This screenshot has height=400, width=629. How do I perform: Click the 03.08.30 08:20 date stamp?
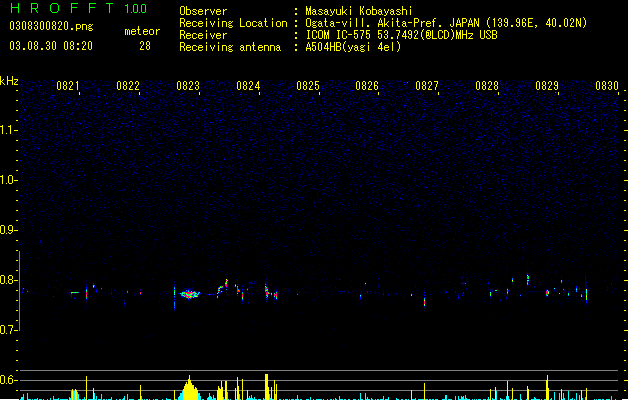coord(51,46)
